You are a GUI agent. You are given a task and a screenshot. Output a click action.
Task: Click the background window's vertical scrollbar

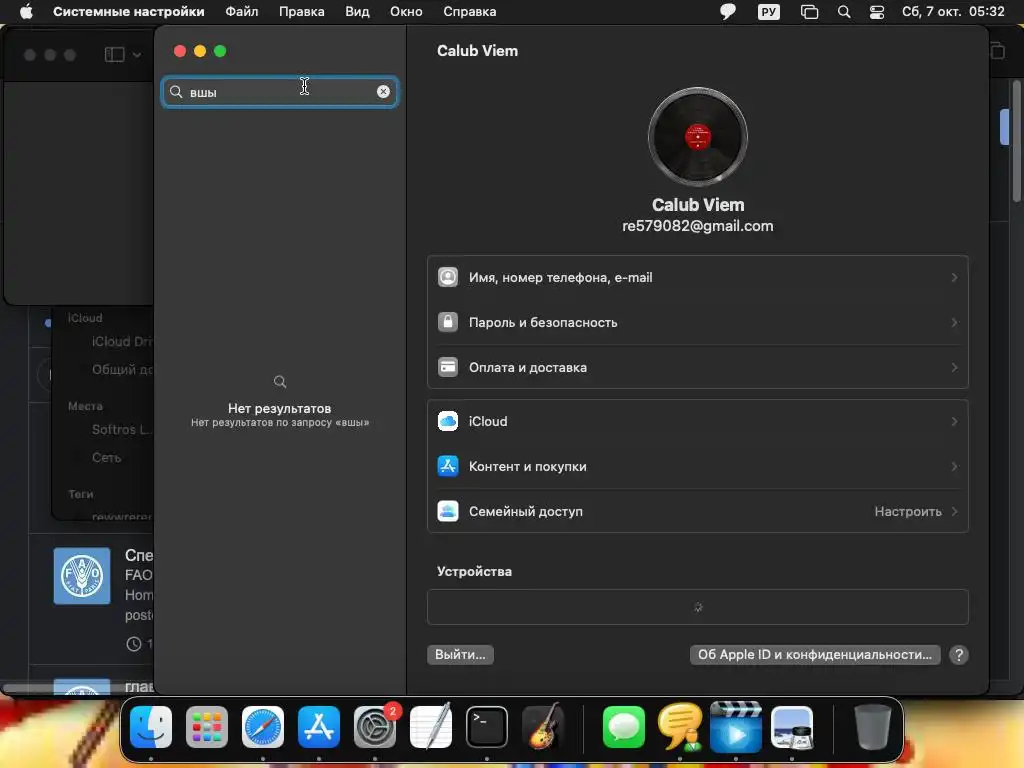tap(1016, 140)
